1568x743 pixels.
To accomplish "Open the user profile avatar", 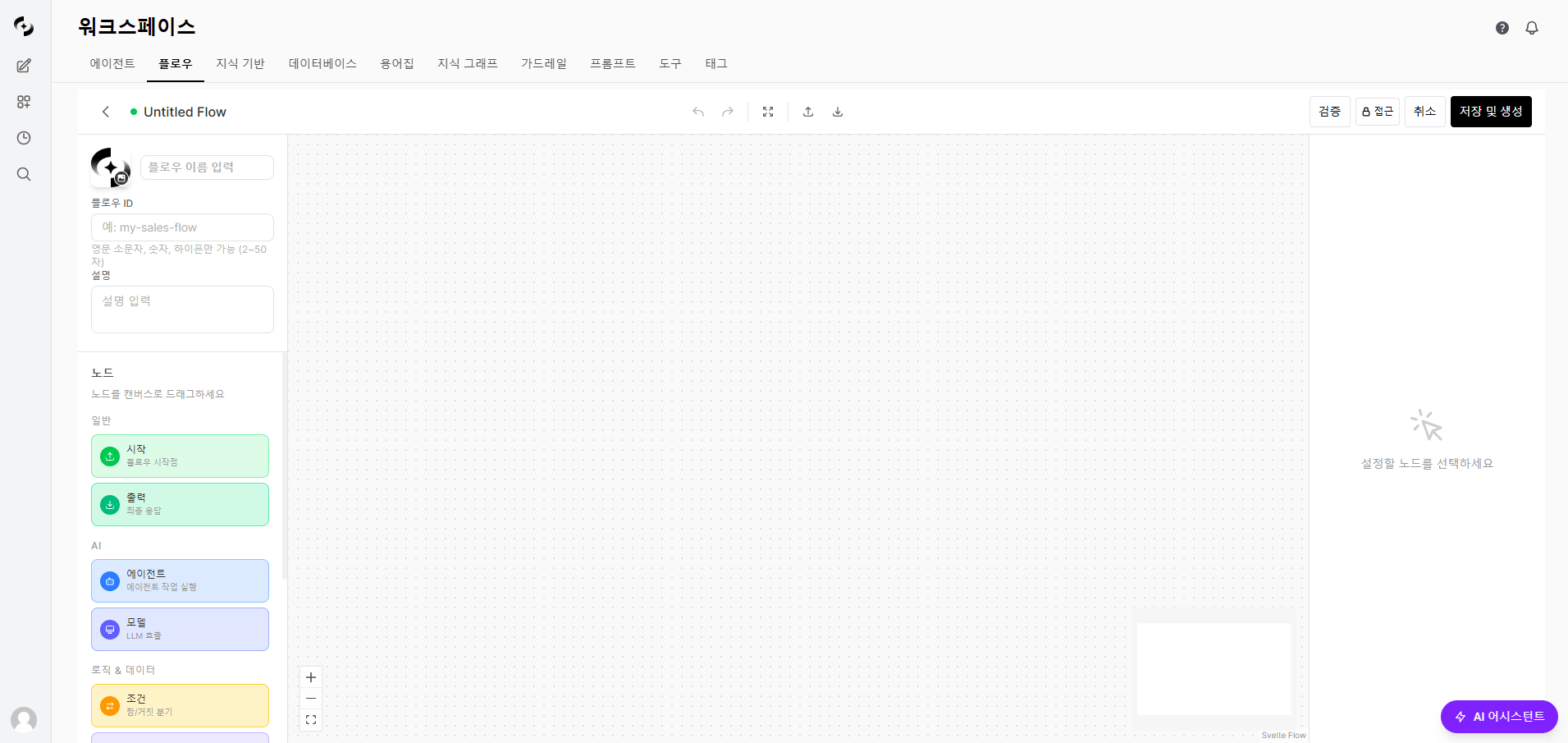I will [24, 720].
